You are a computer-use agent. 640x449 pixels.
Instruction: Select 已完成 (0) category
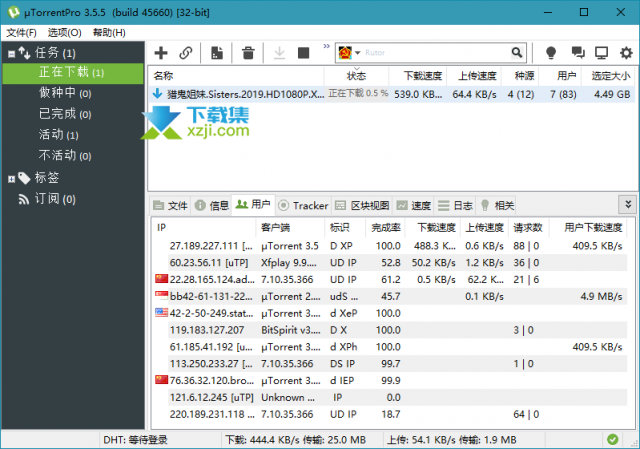[64, 114]
